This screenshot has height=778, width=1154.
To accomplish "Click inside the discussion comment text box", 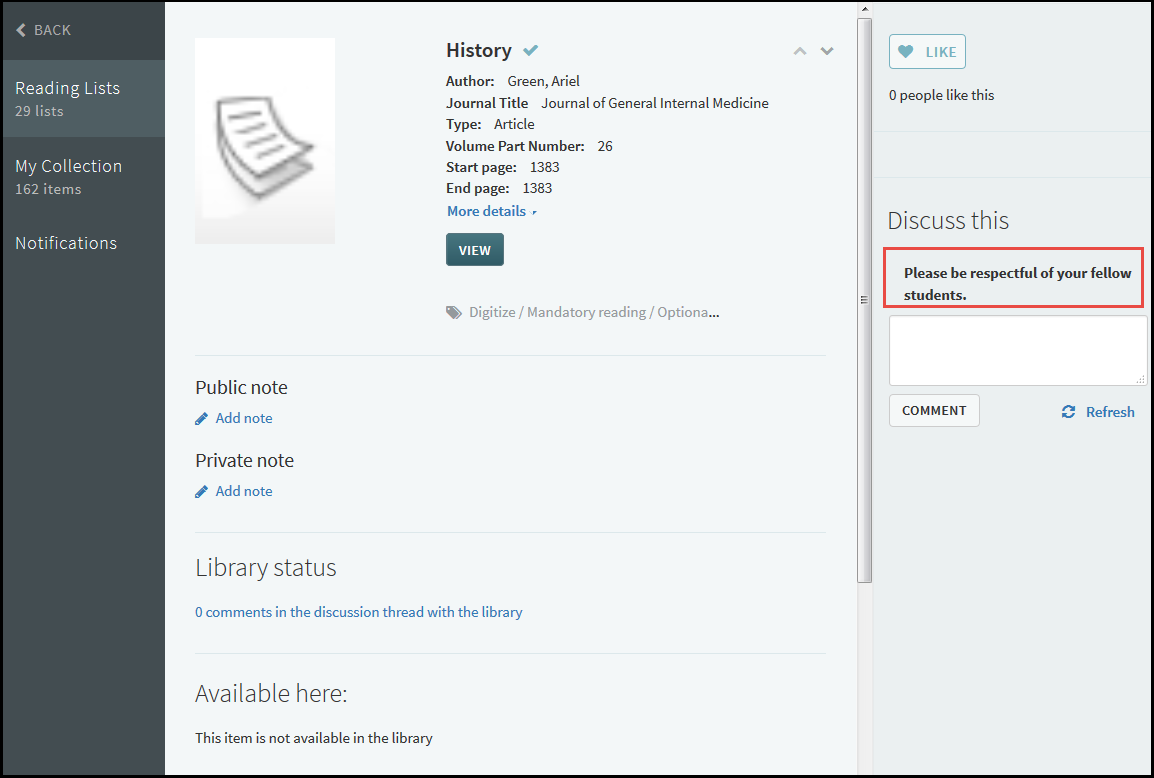I will tap(1017, 350).
